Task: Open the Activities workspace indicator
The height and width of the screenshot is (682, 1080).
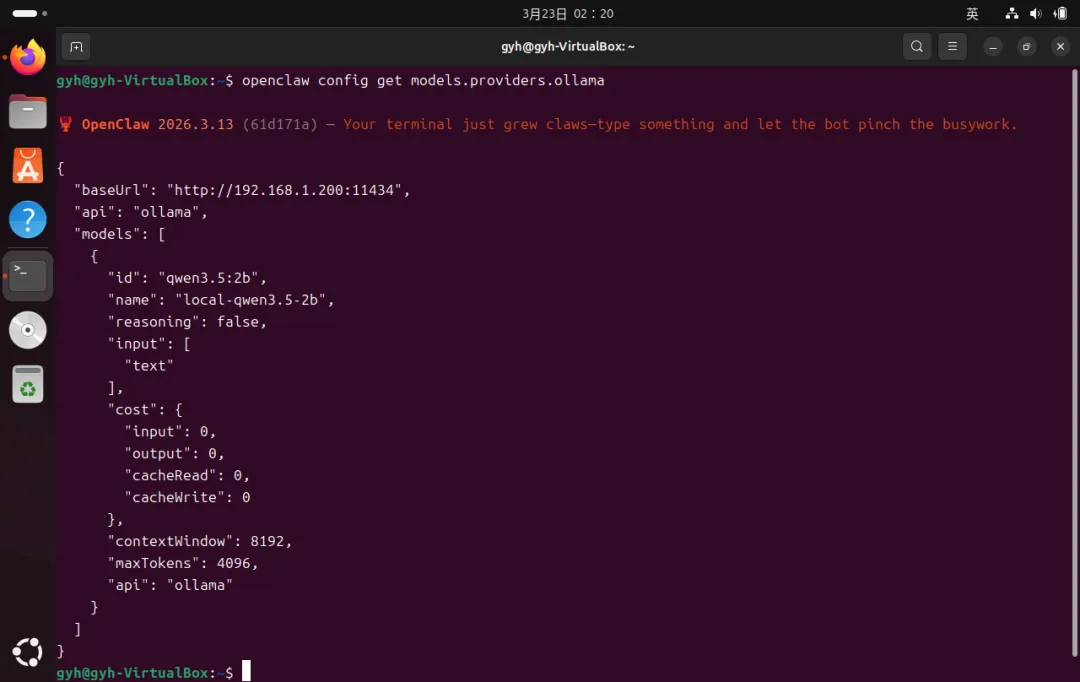Action: tap(29, 13)
